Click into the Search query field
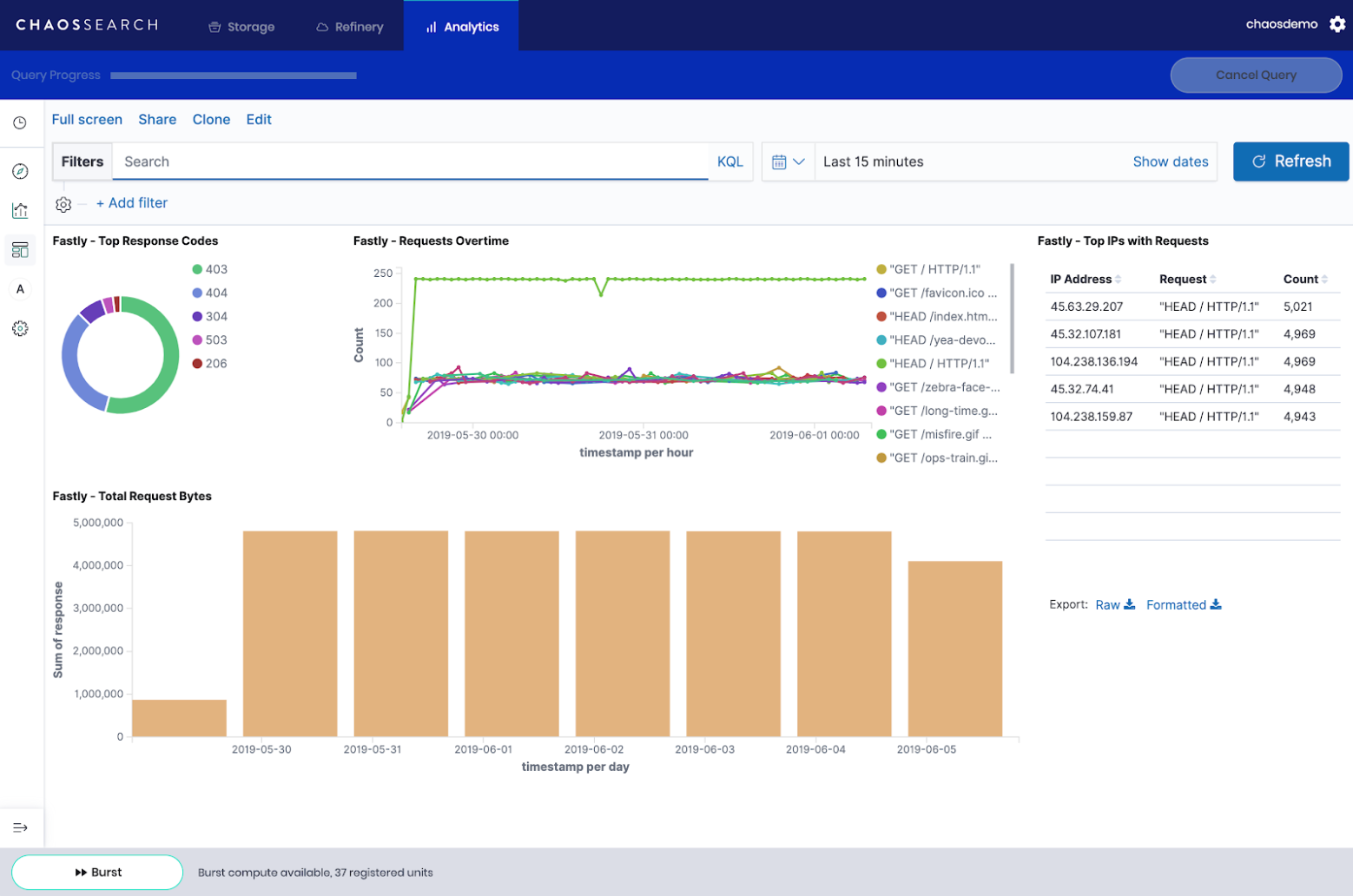Viewport: 1353px width, 896px height. (x=410, y=161)
